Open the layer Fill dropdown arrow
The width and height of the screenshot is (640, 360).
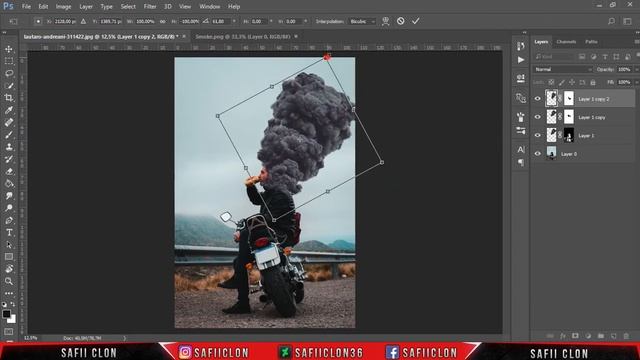pos(636,82)
